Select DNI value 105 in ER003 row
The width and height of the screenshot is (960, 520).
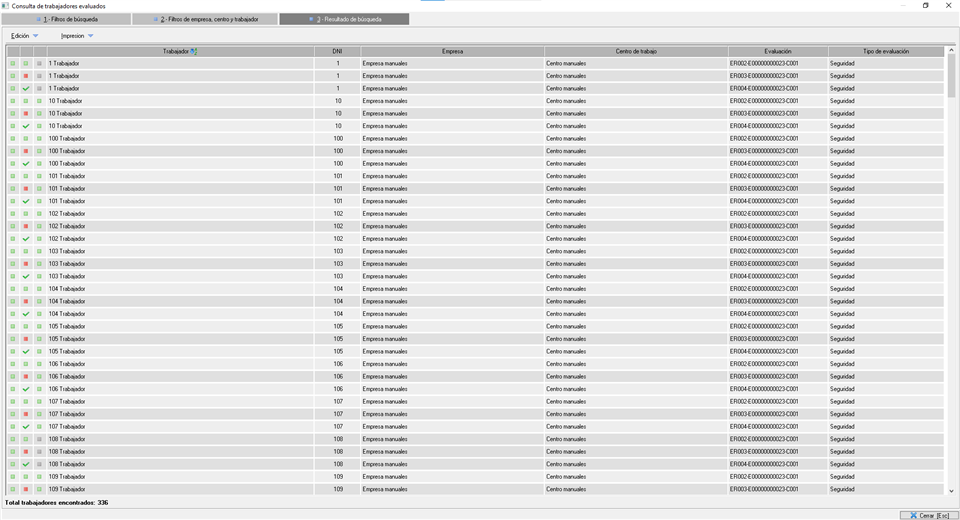coord(337,339)
